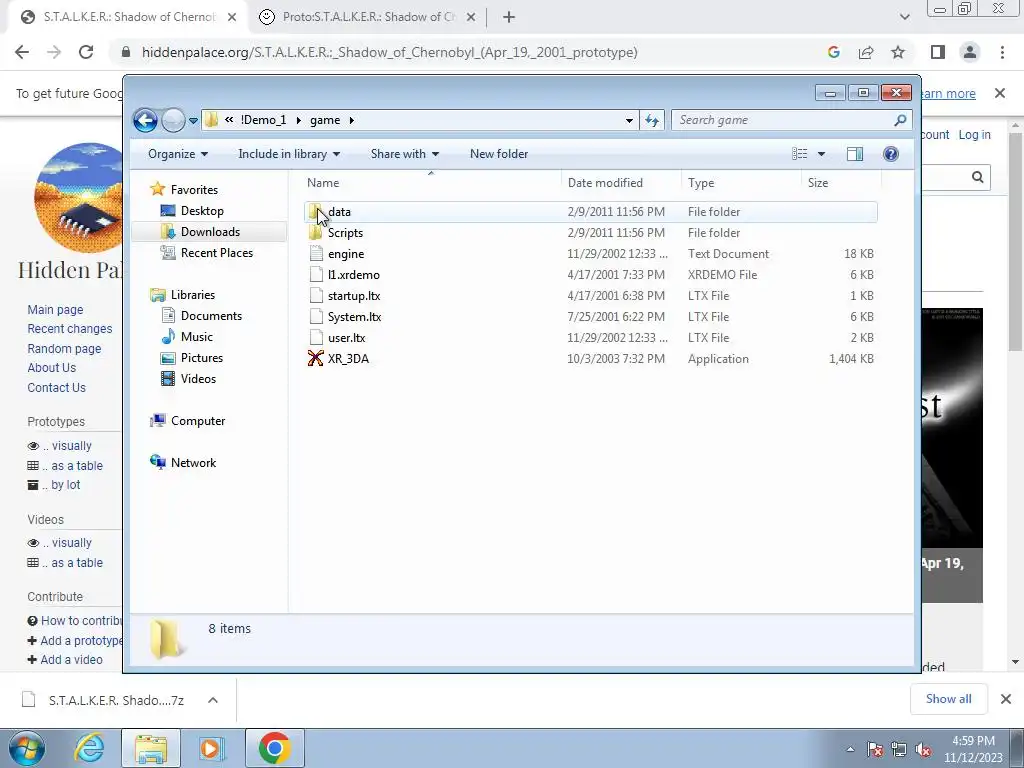Screen dimensions: 1024x768
Task: Open the Chrome profile icon
Action: pos(970,52)
